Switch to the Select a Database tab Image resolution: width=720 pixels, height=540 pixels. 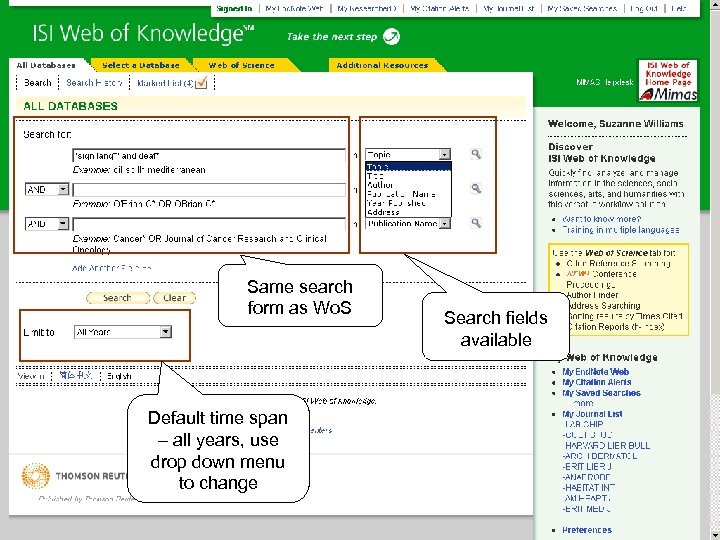point(141,65)
